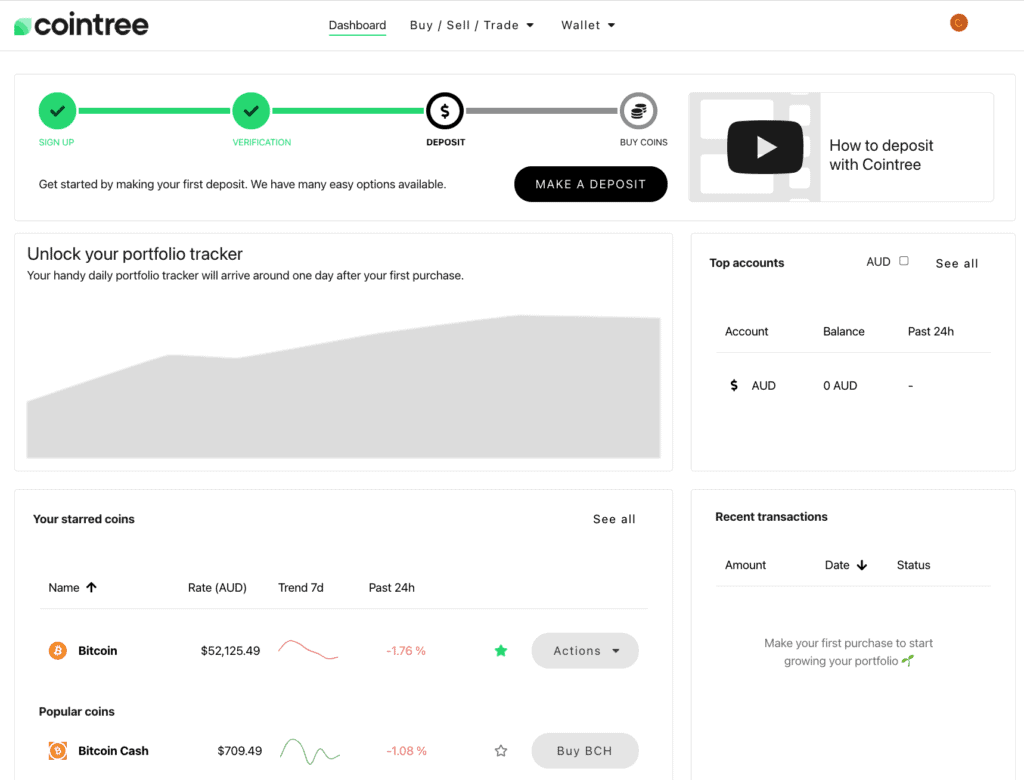
Task: Sort transactions by Date arrow
Action: pos(862,565)
